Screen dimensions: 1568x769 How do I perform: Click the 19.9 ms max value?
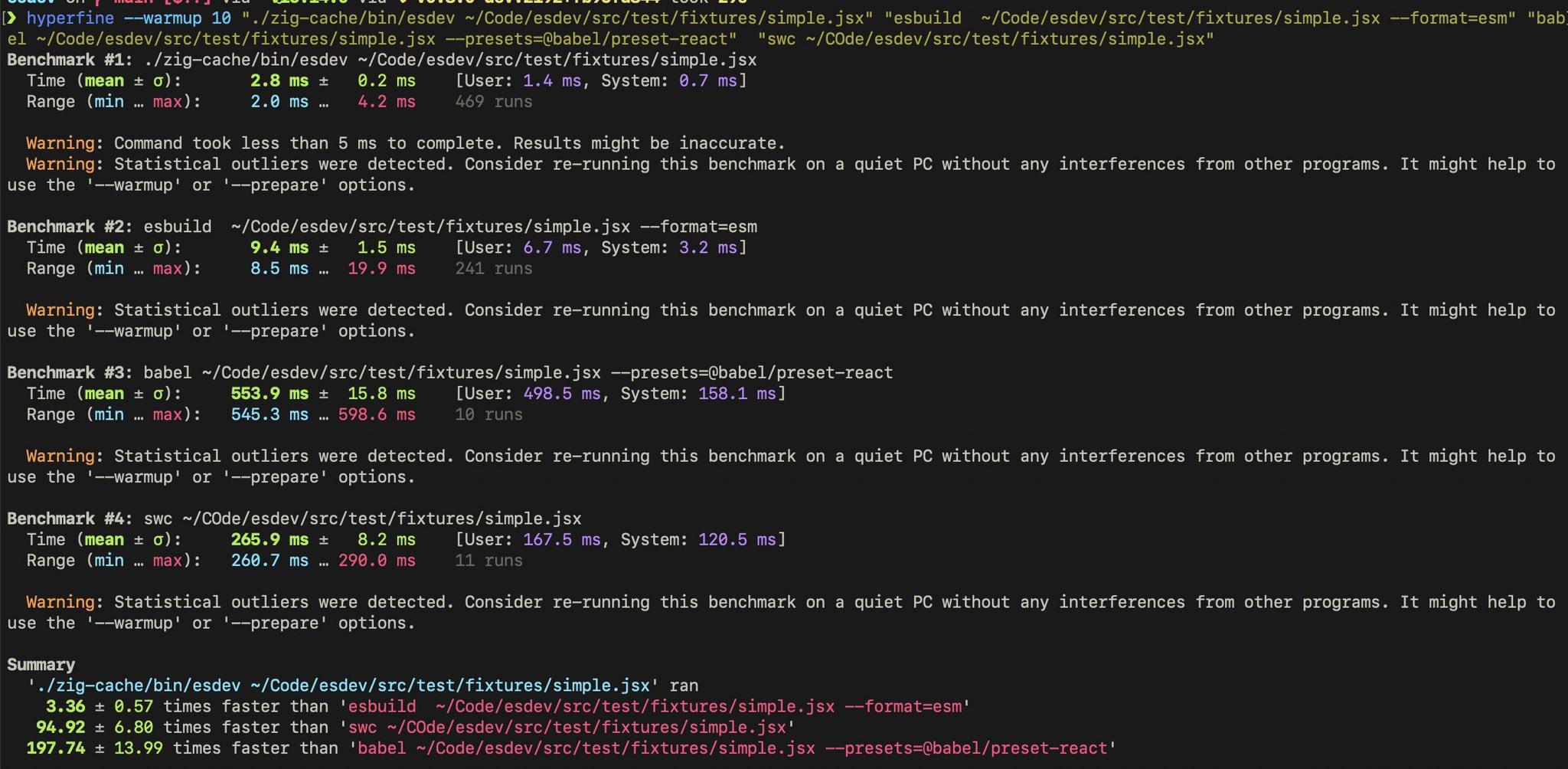tap(381, 268)
